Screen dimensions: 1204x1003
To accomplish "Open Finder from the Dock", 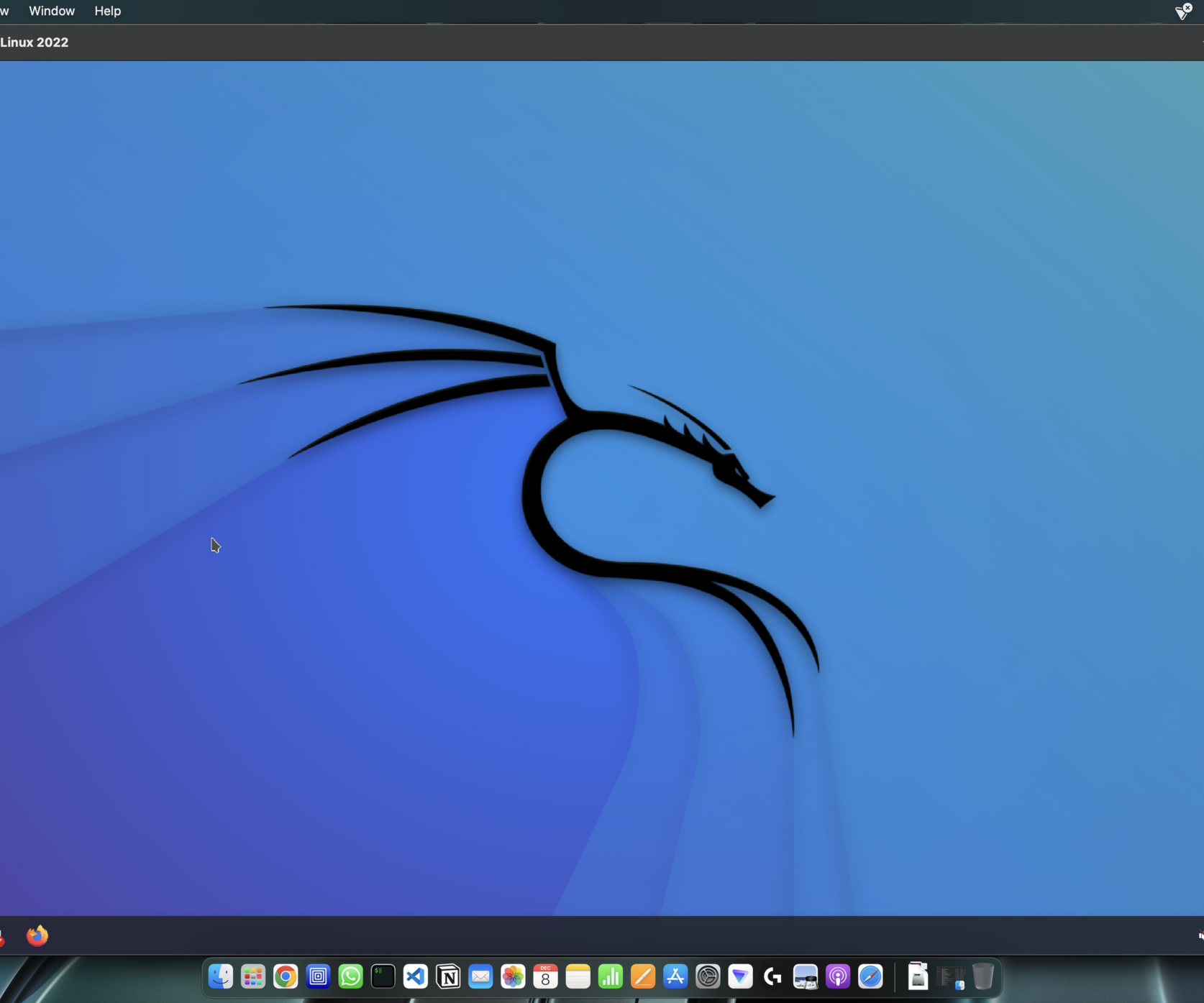I will click(x=221, y=976).
